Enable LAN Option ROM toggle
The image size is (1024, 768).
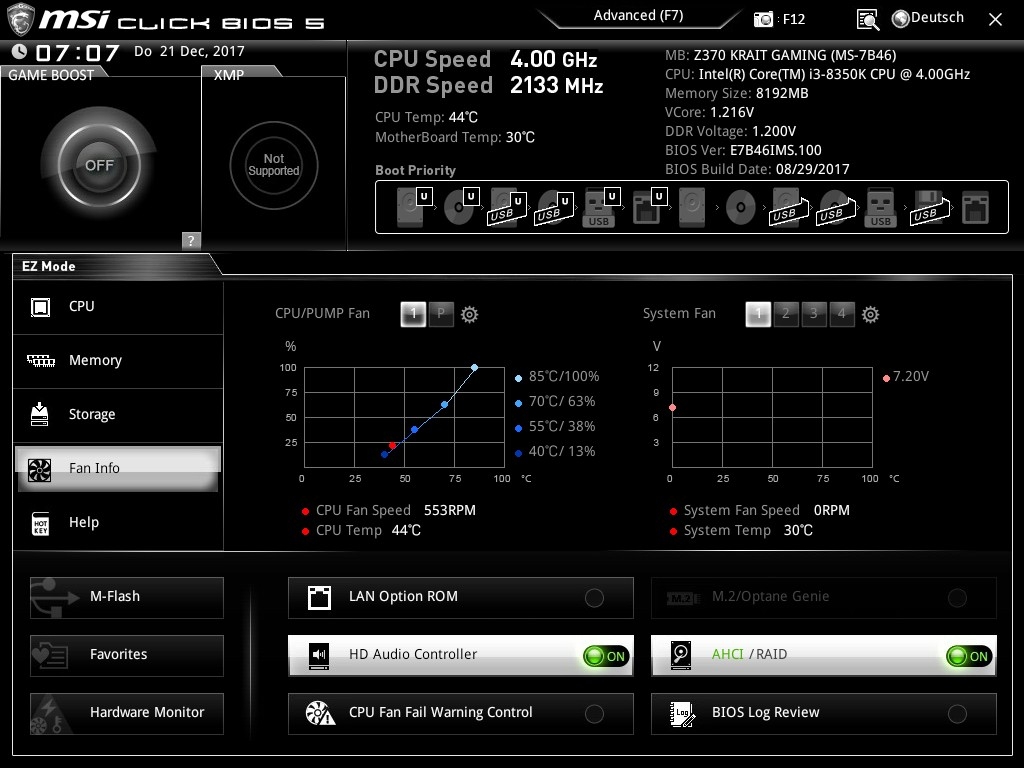[x=594, y=598]
